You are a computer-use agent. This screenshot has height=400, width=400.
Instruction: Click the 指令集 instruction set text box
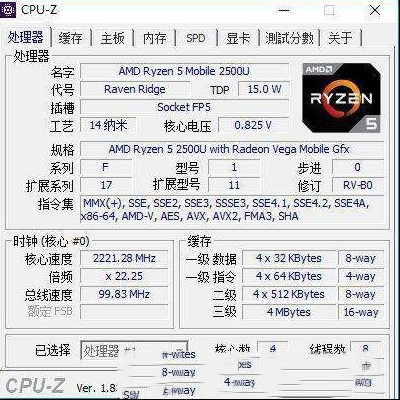pos(232,210)
